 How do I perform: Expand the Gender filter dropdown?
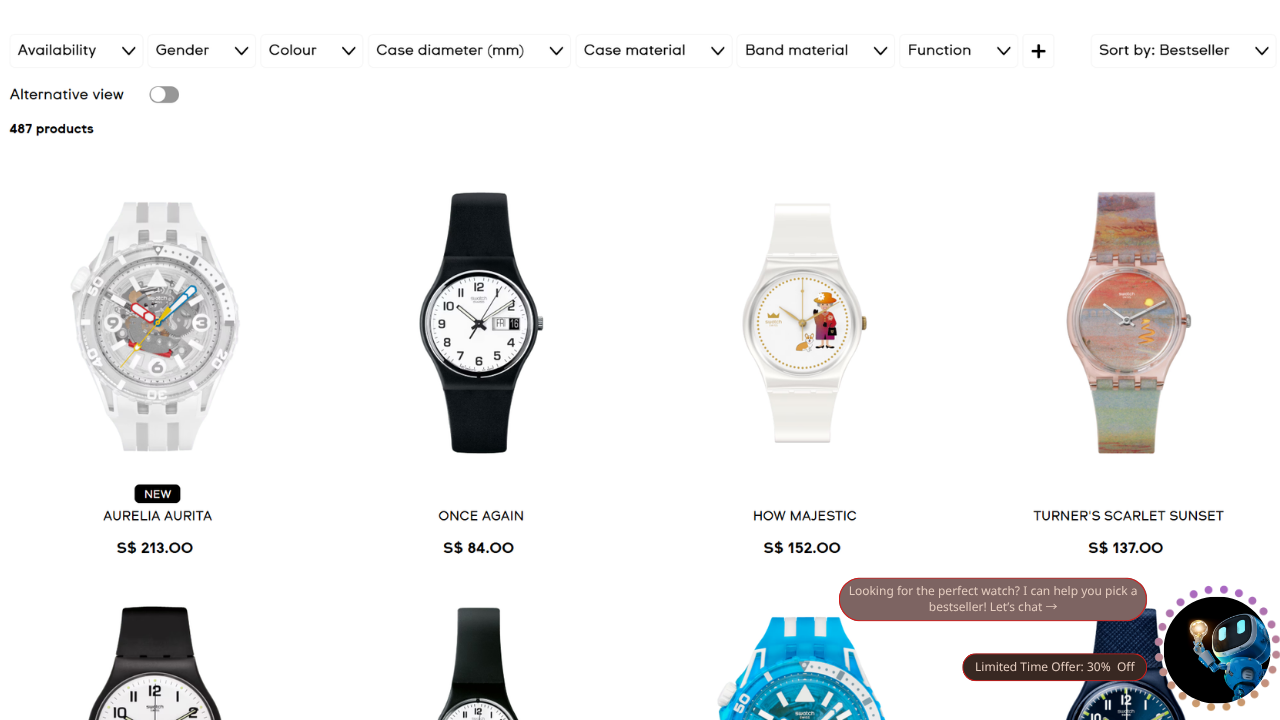[202, 50]
